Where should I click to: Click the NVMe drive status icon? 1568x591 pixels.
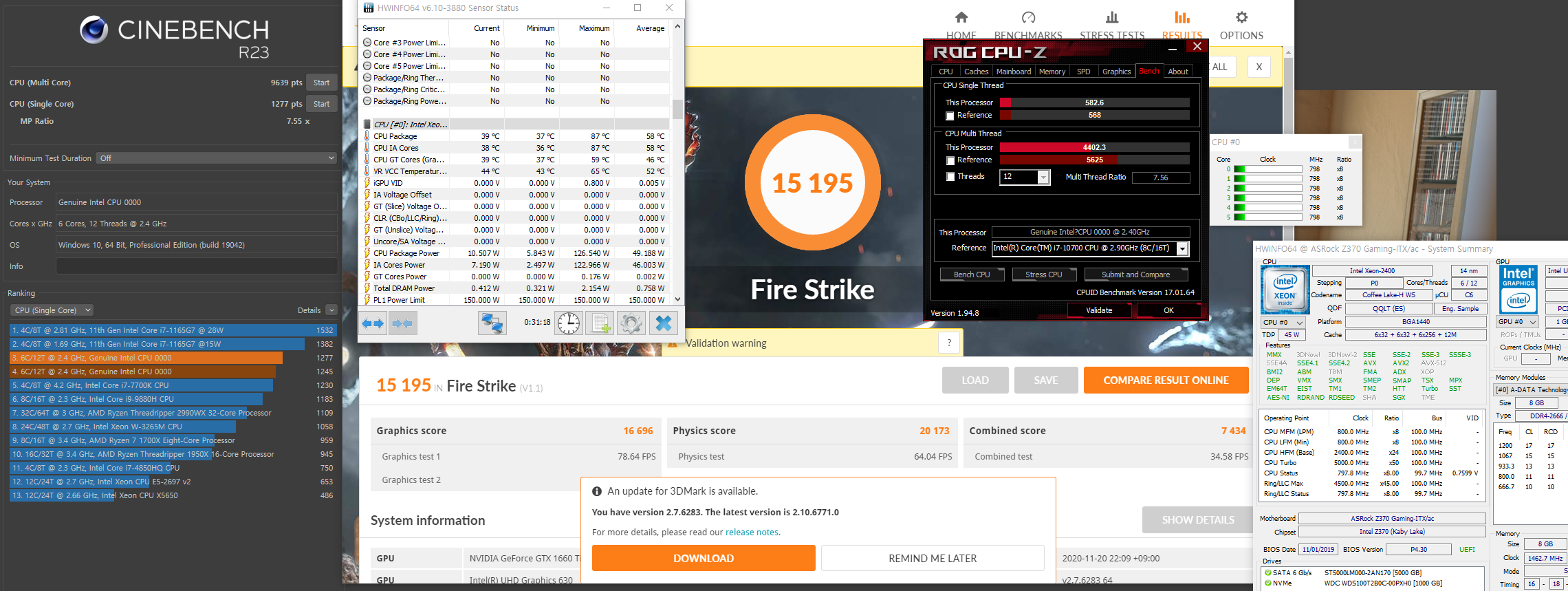[x=1267, y=583]
